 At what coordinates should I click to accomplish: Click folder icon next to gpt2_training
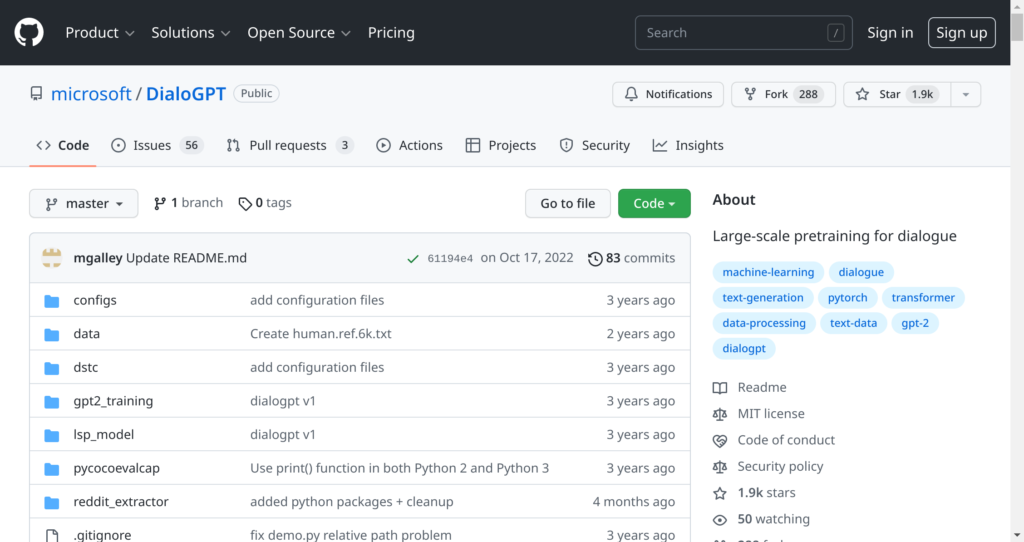pos(52,402)
